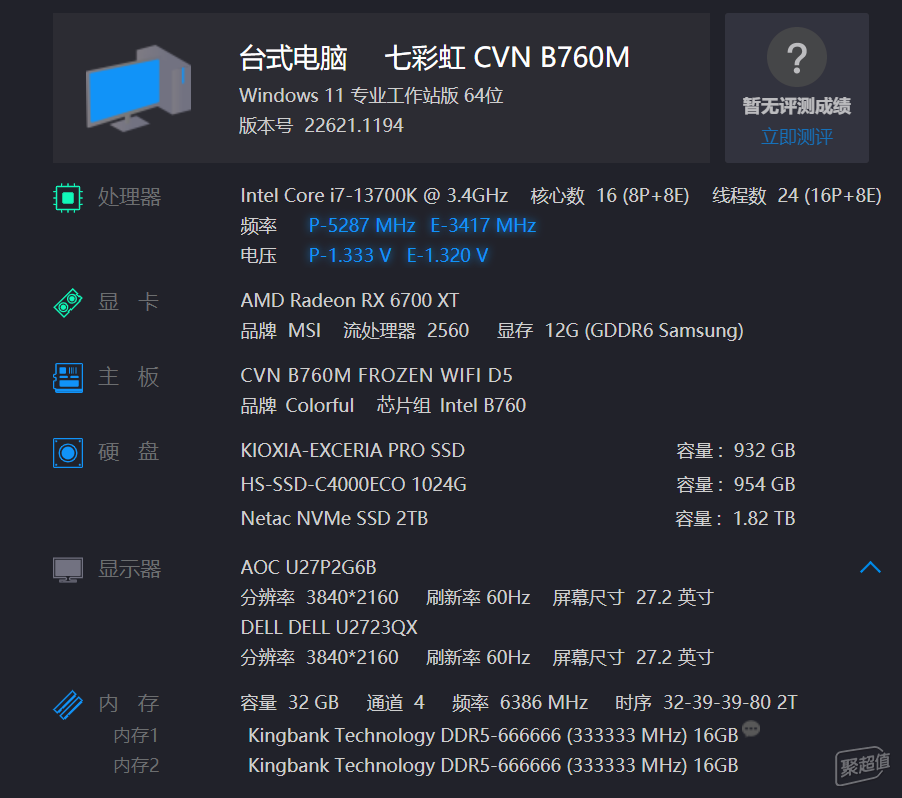Click the monitor display icon
Screen dimensions: 902x798
[x=68, y=570]
